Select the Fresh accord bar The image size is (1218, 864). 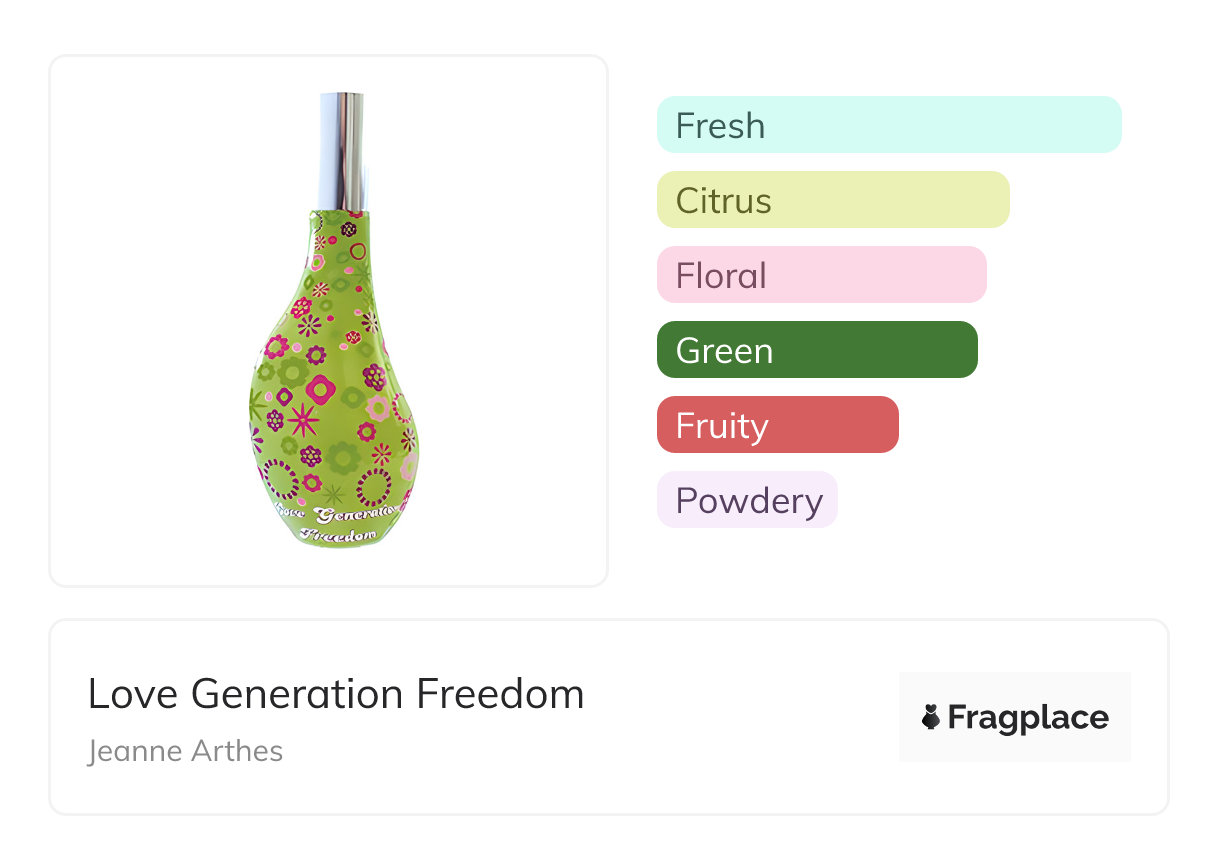click(889, 125)
